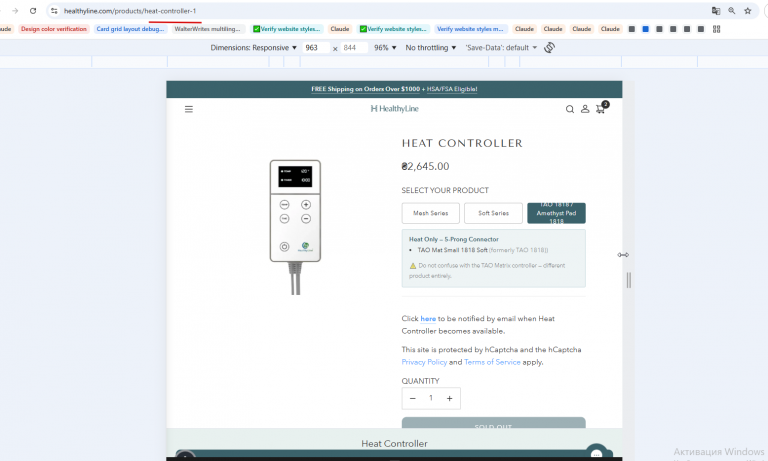768x461 pixels.
Task: Click the blue square tab group icon
Action: coord(646,29)
